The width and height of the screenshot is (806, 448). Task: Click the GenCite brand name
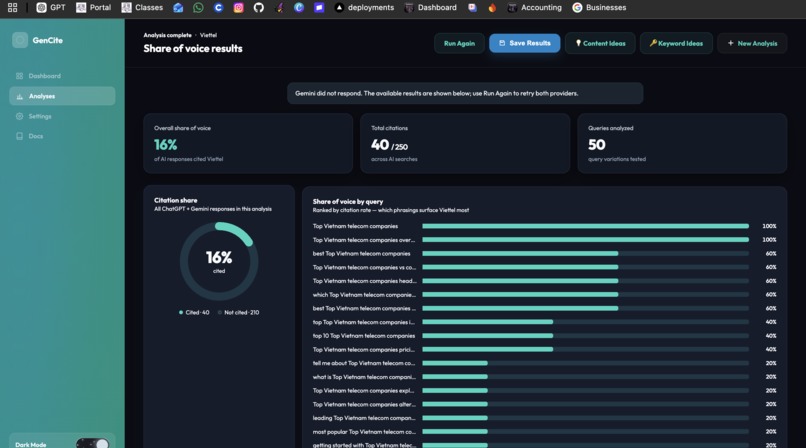point(47,40)
